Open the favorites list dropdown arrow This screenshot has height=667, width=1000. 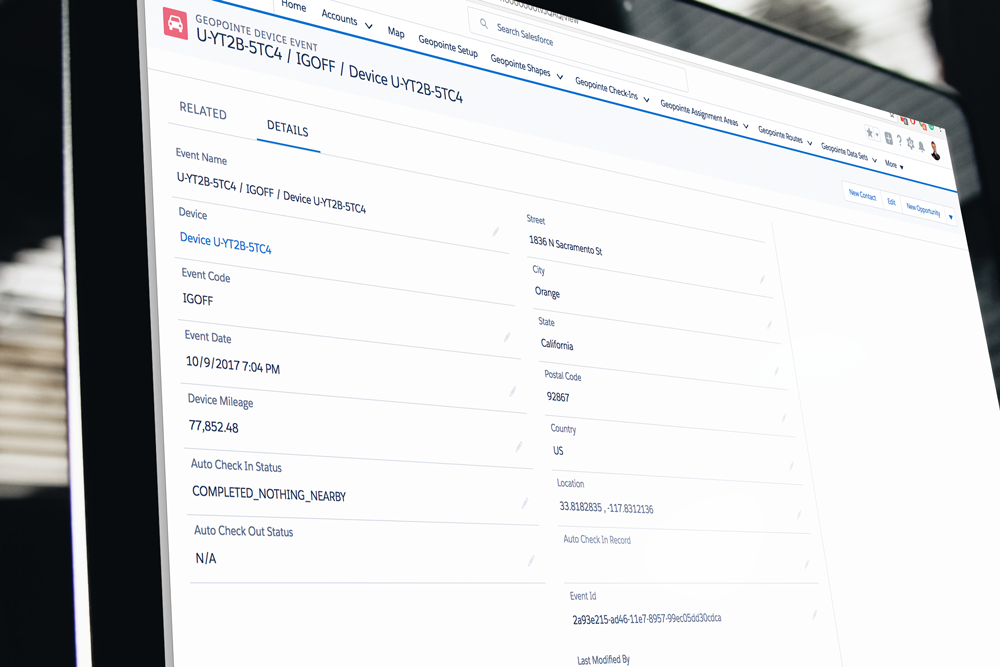click(877, 135)
